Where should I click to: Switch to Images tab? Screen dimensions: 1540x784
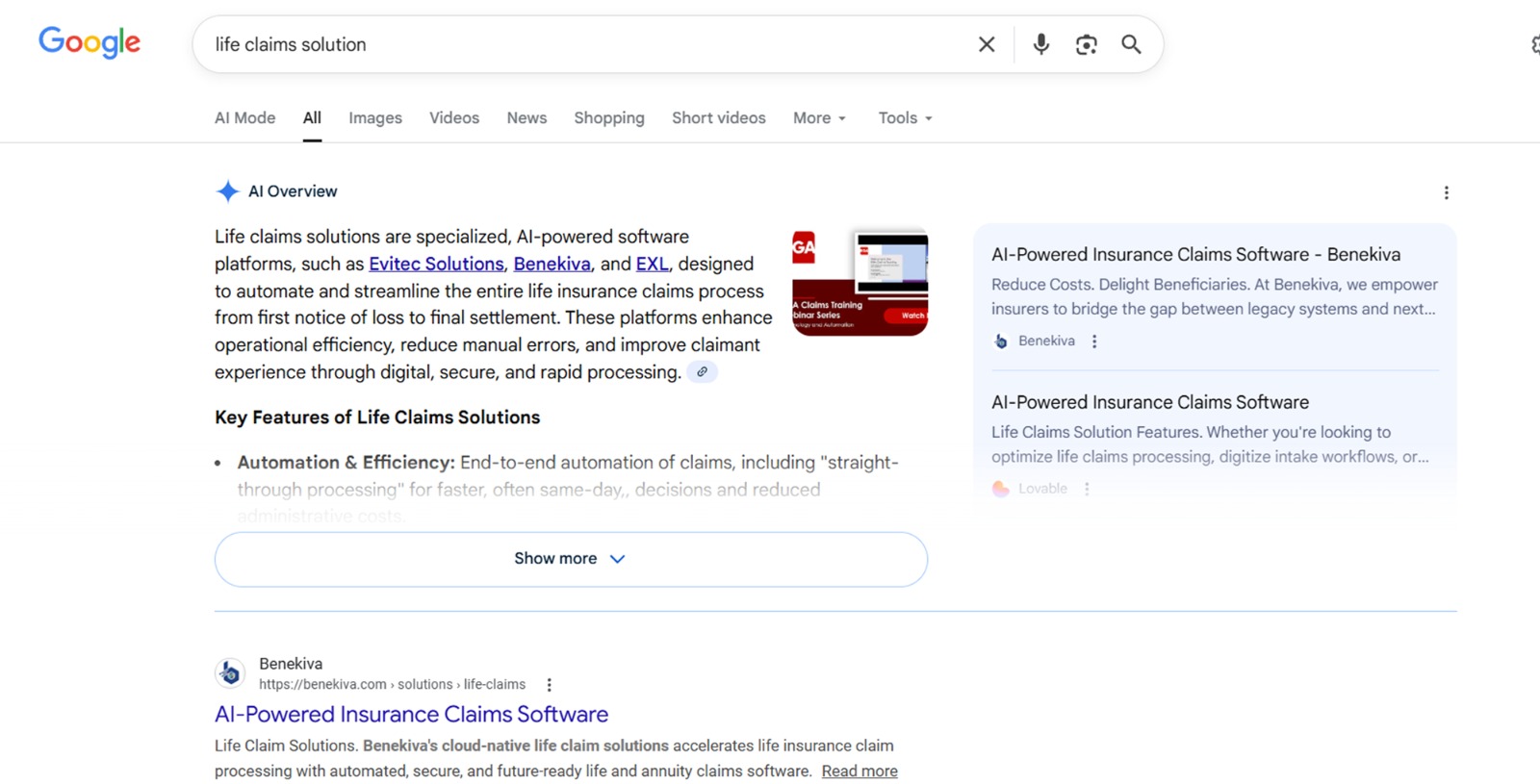coord(375,117)
